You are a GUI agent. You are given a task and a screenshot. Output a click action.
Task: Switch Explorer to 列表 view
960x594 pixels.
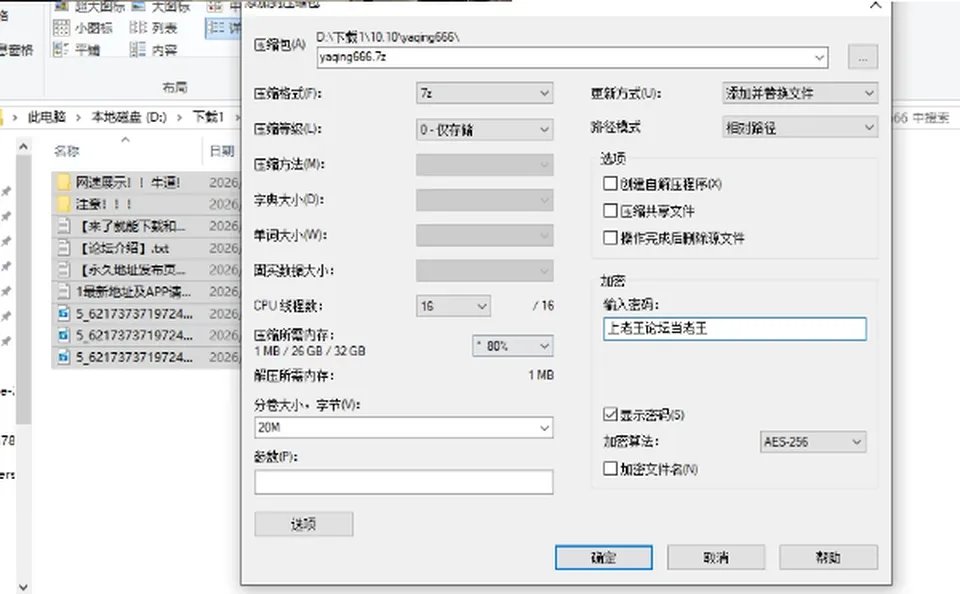153,28
